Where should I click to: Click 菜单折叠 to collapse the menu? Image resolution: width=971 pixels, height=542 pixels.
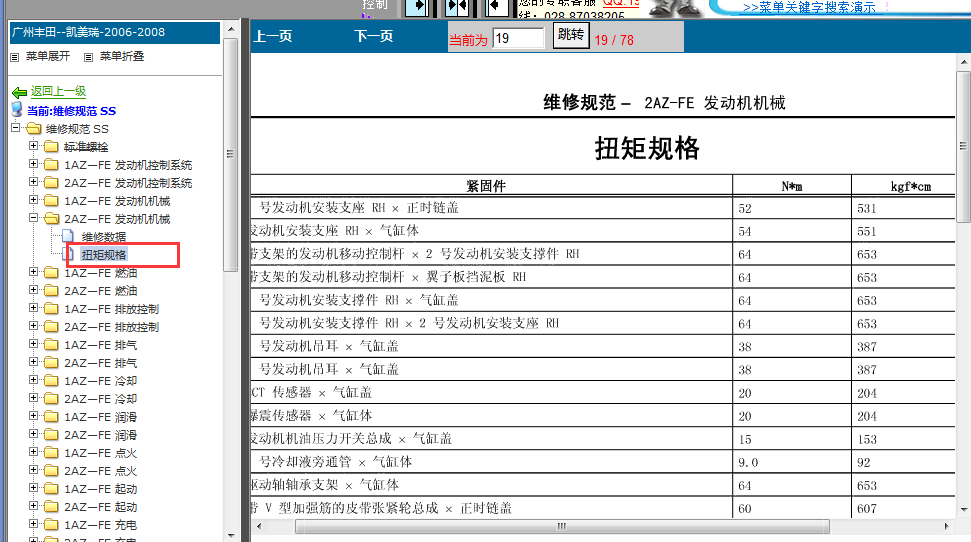coord(122,56)
